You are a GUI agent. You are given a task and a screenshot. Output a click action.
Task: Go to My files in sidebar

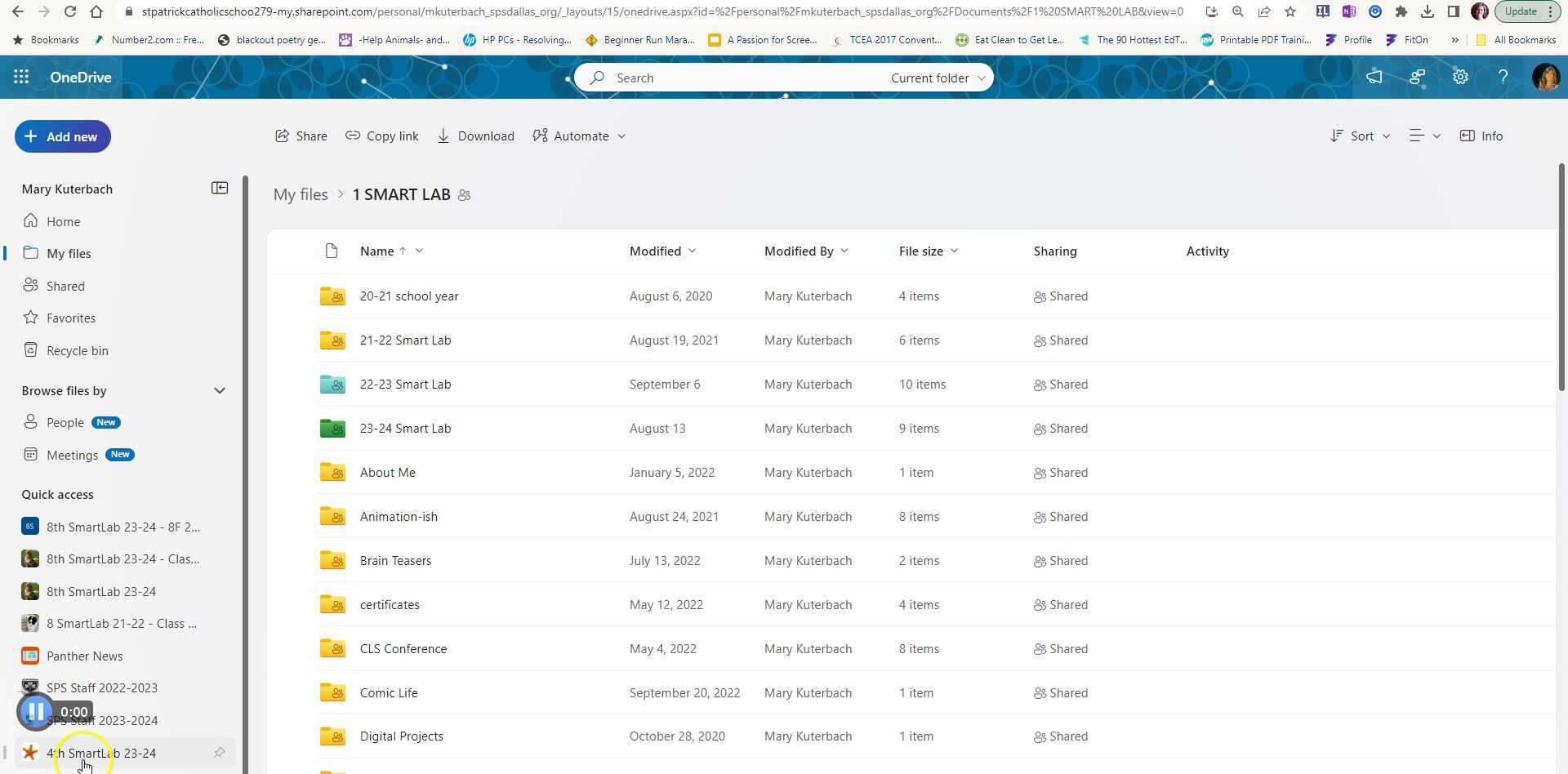[69, 253]
